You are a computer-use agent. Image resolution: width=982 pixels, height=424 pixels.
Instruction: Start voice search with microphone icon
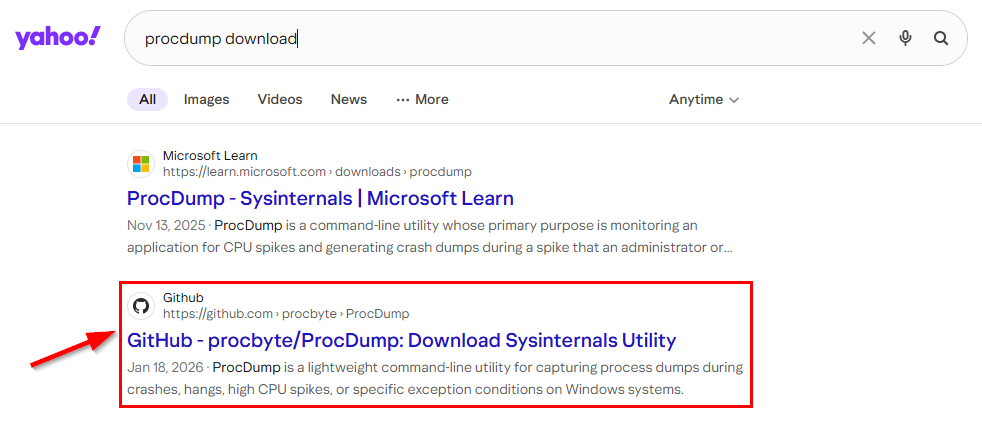(x=905, y=38)
